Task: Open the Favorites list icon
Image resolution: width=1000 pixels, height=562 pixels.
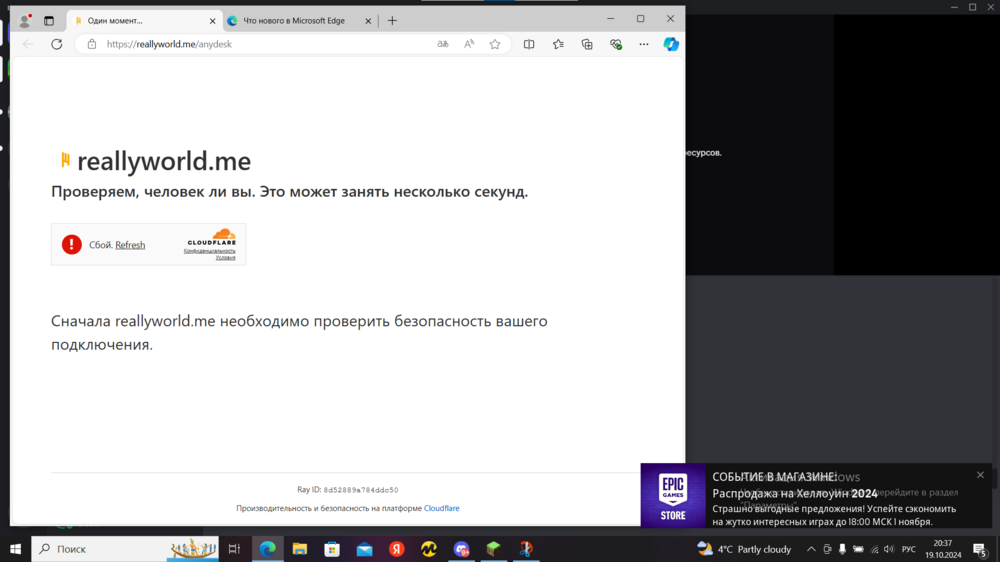Action: (x=558, y=44)
